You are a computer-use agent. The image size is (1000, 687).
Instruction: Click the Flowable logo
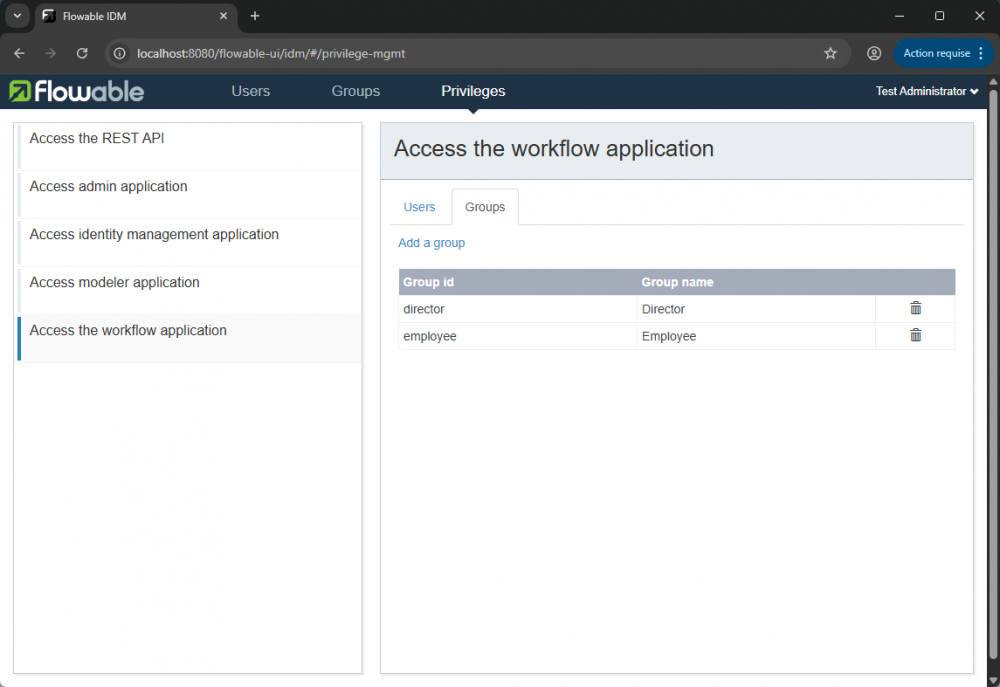coord(77,91)
